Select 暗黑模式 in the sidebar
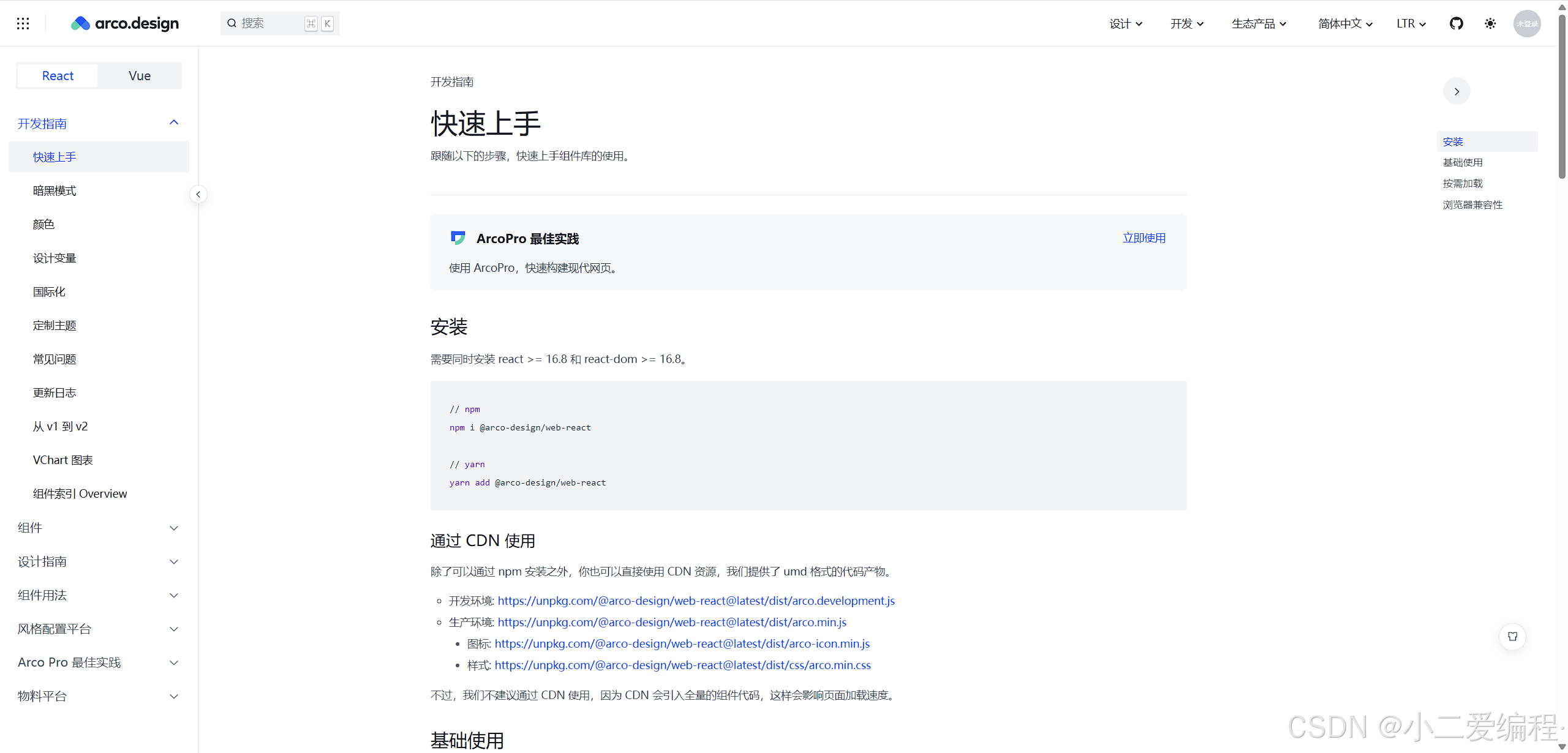This screenshot has height=753, width=1568. pyautogui.click(x=55, y=190)
